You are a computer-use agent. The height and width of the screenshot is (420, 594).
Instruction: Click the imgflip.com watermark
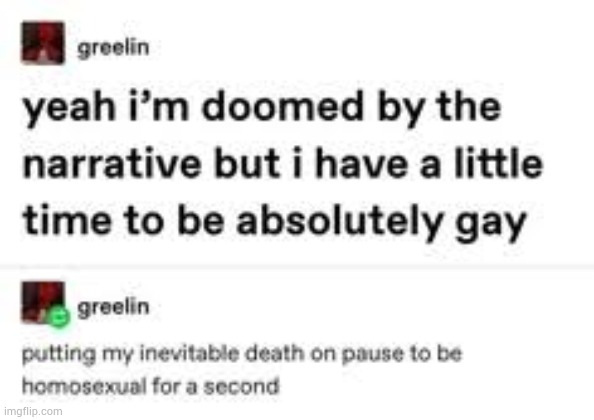click(x=33, y=411)
